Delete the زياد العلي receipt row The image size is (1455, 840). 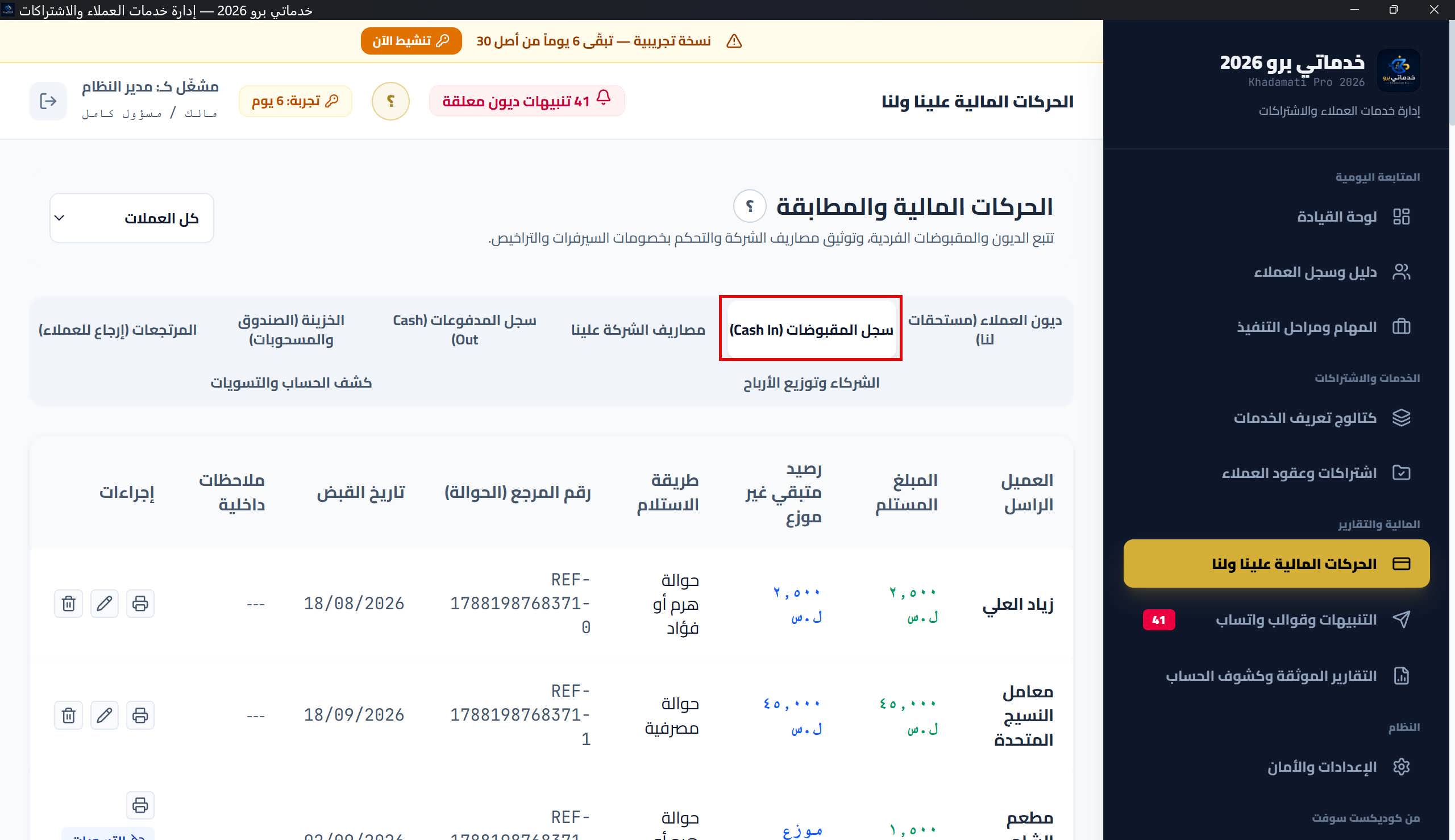69,604
